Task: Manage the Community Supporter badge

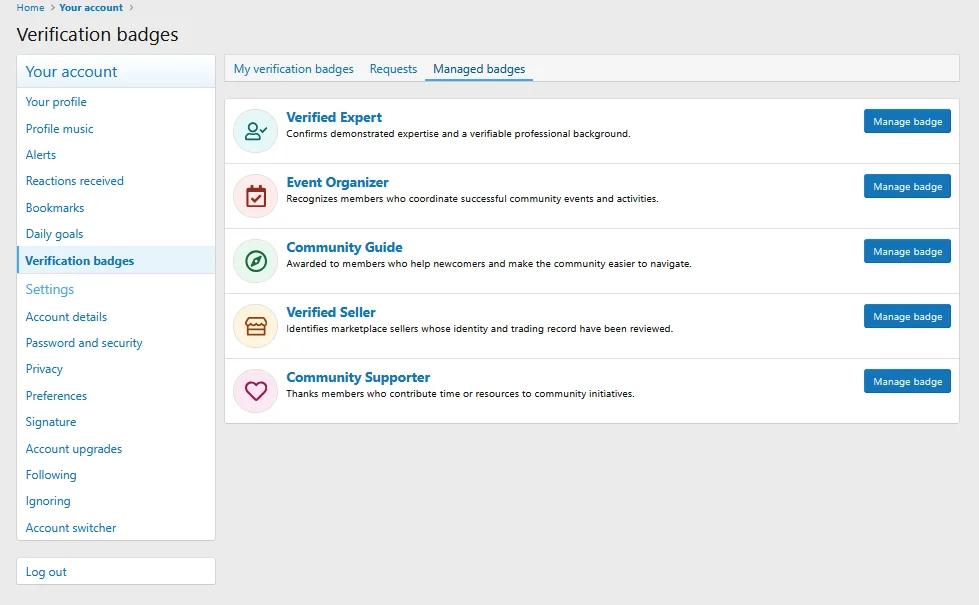Action: click(x=907, y=381)
